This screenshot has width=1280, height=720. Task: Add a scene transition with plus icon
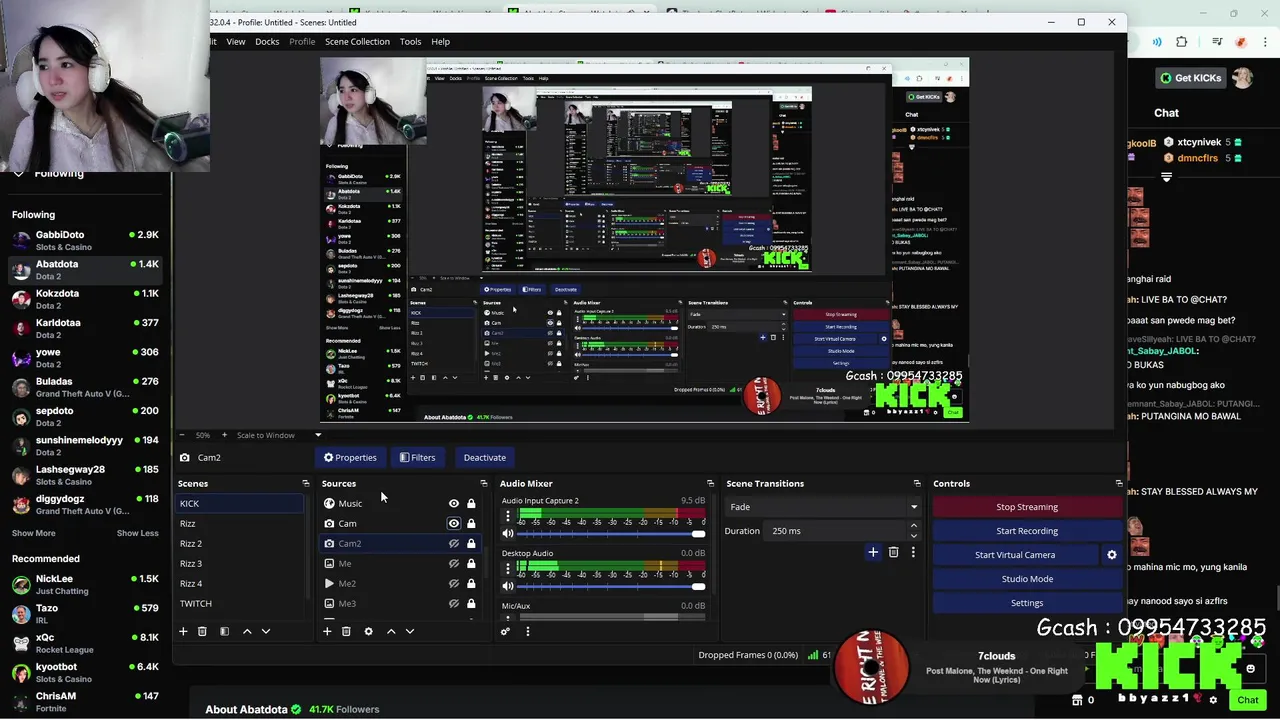[873, 552]
